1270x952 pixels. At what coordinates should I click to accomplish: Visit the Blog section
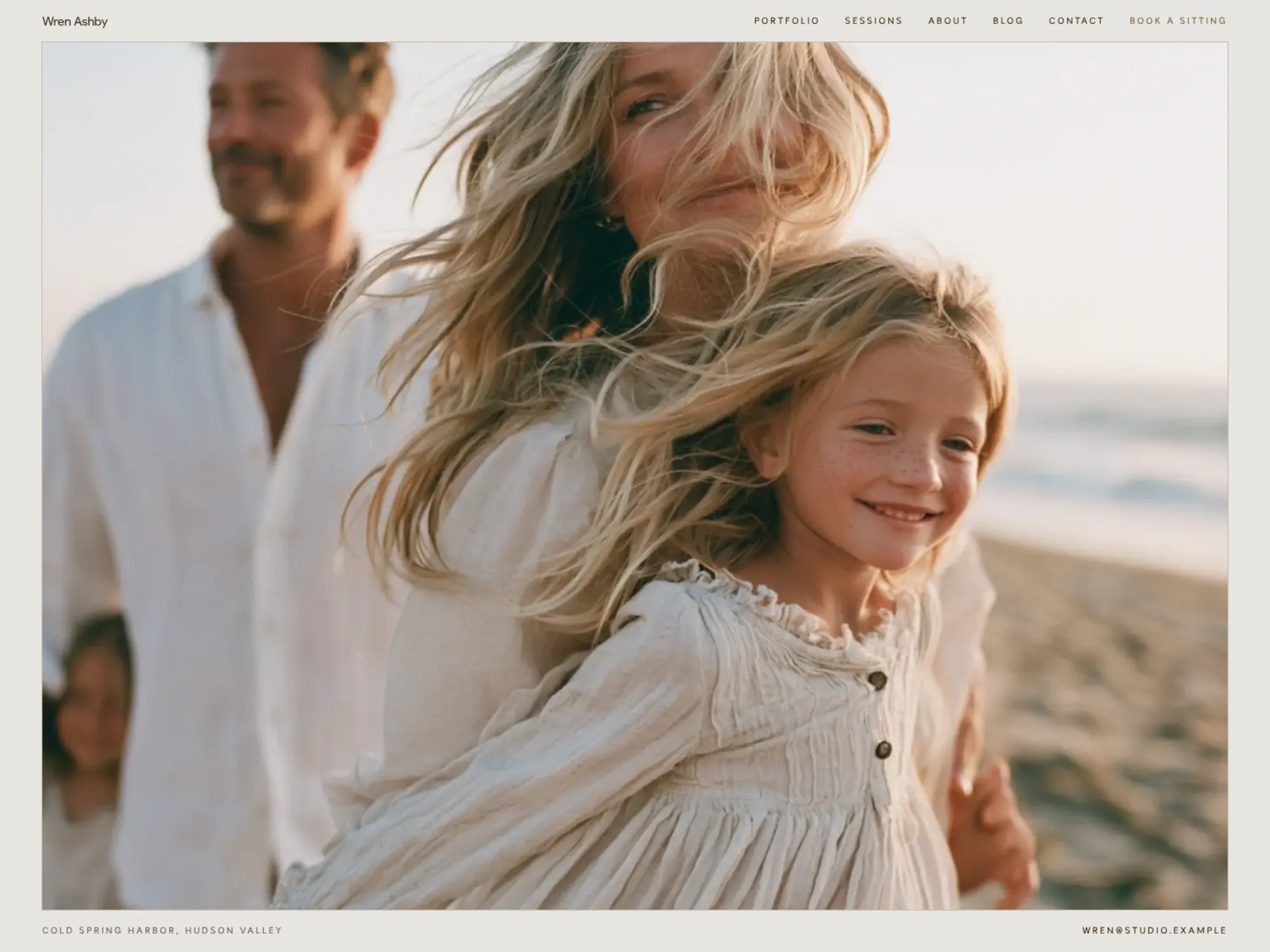1008,21
